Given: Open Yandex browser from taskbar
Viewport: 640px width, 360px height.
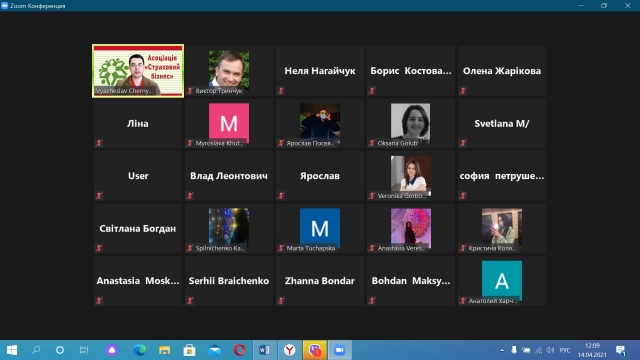Looking at the screenshot, I should click(x=290, y=350).
